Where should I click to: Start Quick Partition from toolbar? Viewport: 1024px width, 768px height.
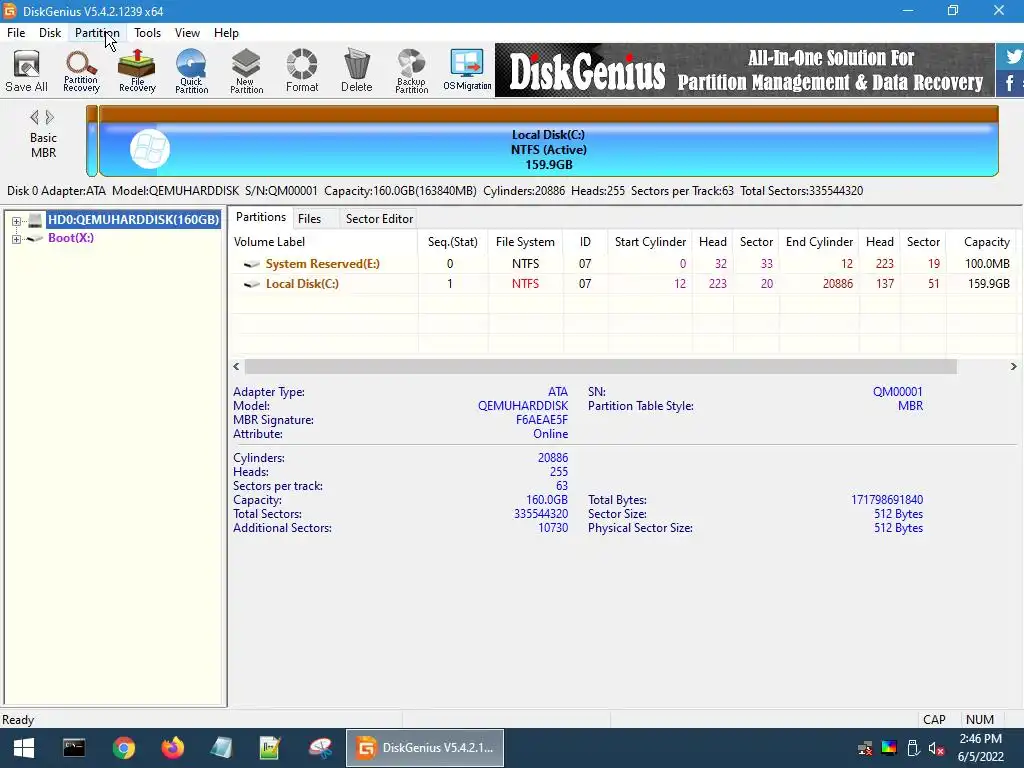(191, 71)
